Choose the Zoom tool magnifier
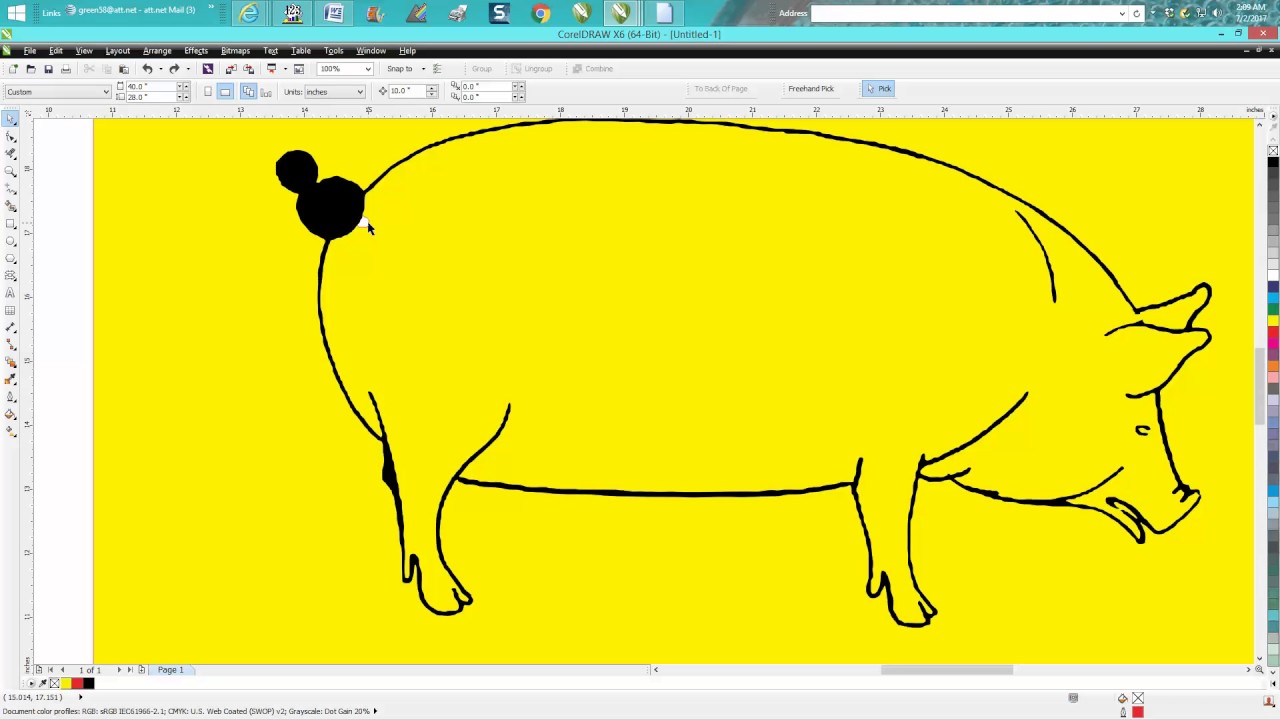The height and width of the screenshot is (720, 1280). (x=10, y=171)
